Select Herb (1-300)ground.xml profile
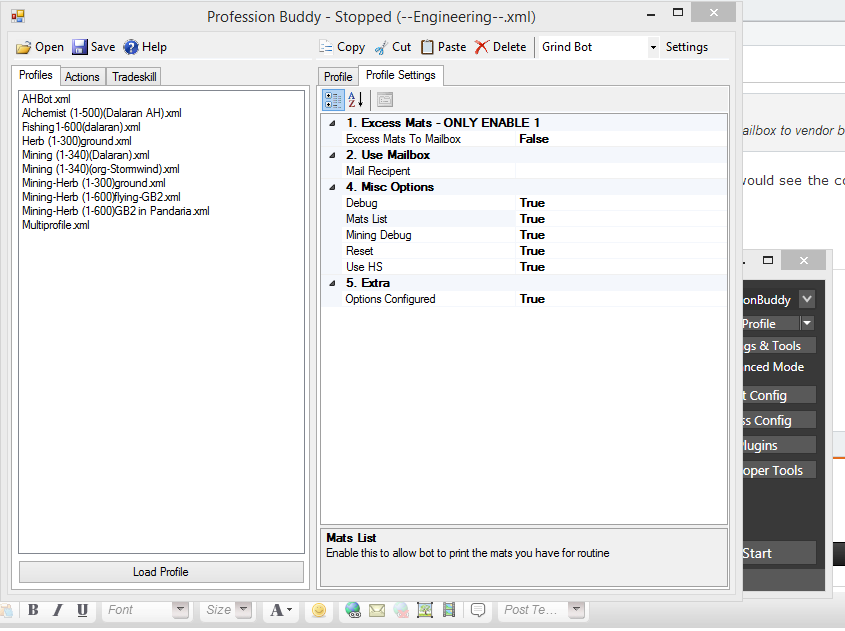Viewport: 845px width, 631px height. (x=77, y=141)
